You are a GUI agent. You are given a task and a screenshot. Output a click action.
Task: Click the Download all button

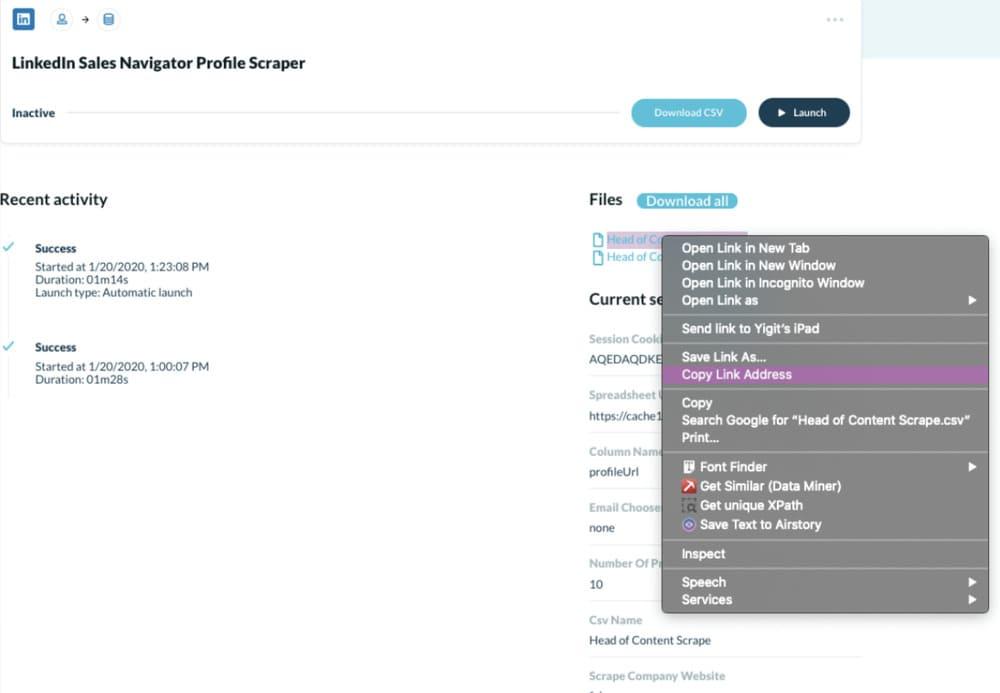pyautogui.click(x=687, y=201)
